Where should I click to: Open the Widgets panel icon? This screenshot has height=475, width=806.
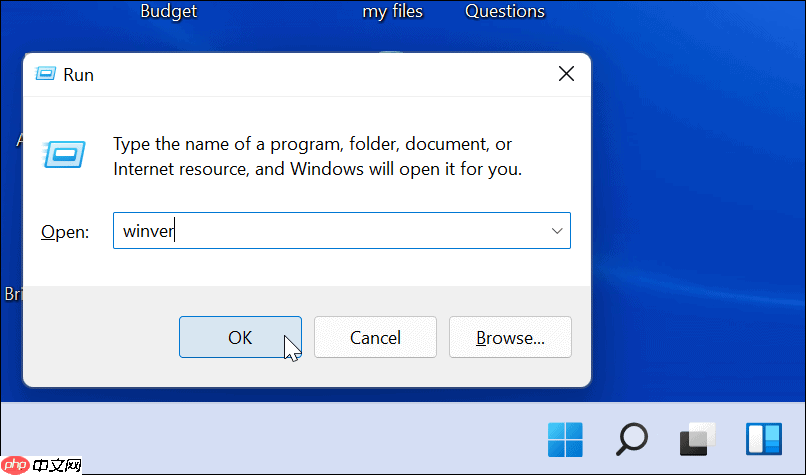coord(762,439)
